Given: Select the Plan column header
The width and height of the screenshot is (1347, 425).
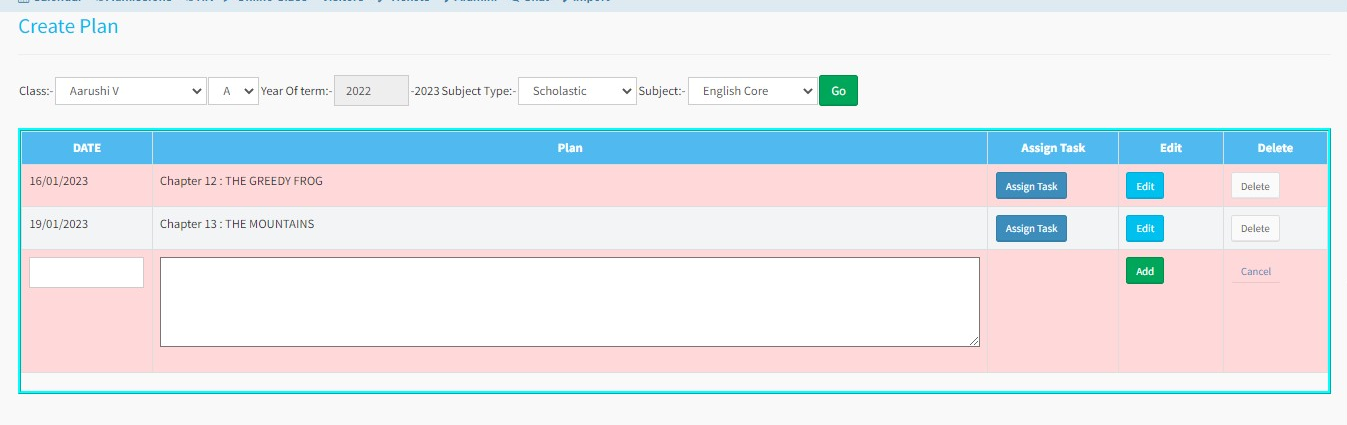Looking at the screenshot, I should (x=569, y=148).
